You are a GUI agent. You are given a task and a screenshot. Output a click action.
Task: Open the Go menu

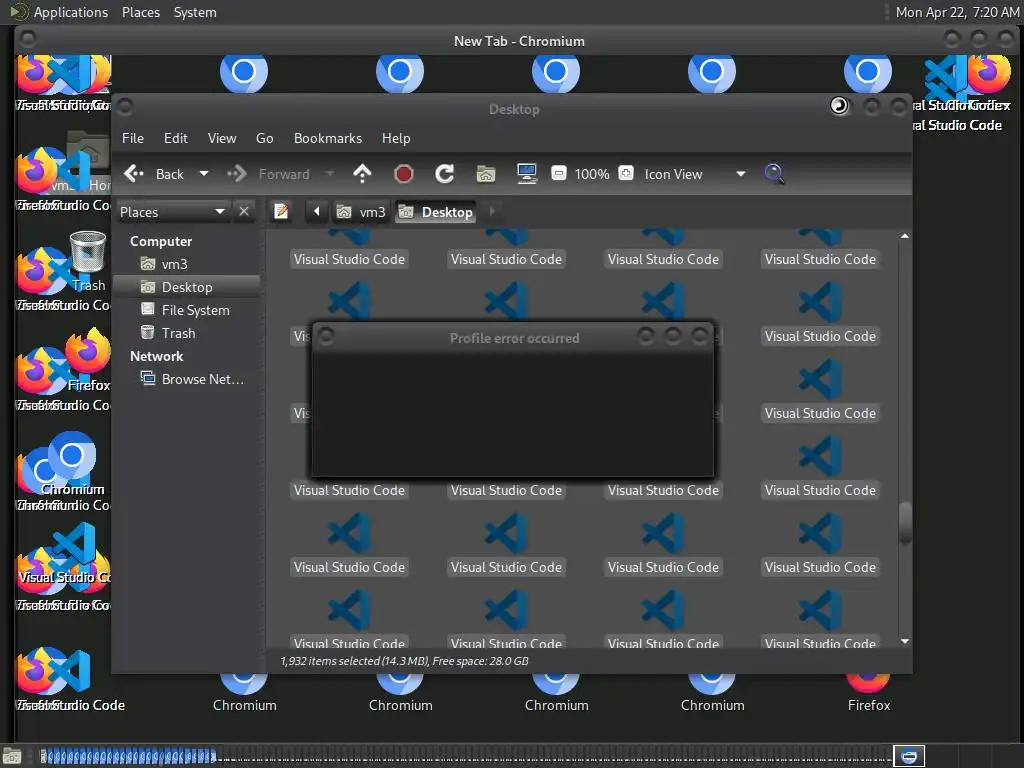click(x=264, y=138)
